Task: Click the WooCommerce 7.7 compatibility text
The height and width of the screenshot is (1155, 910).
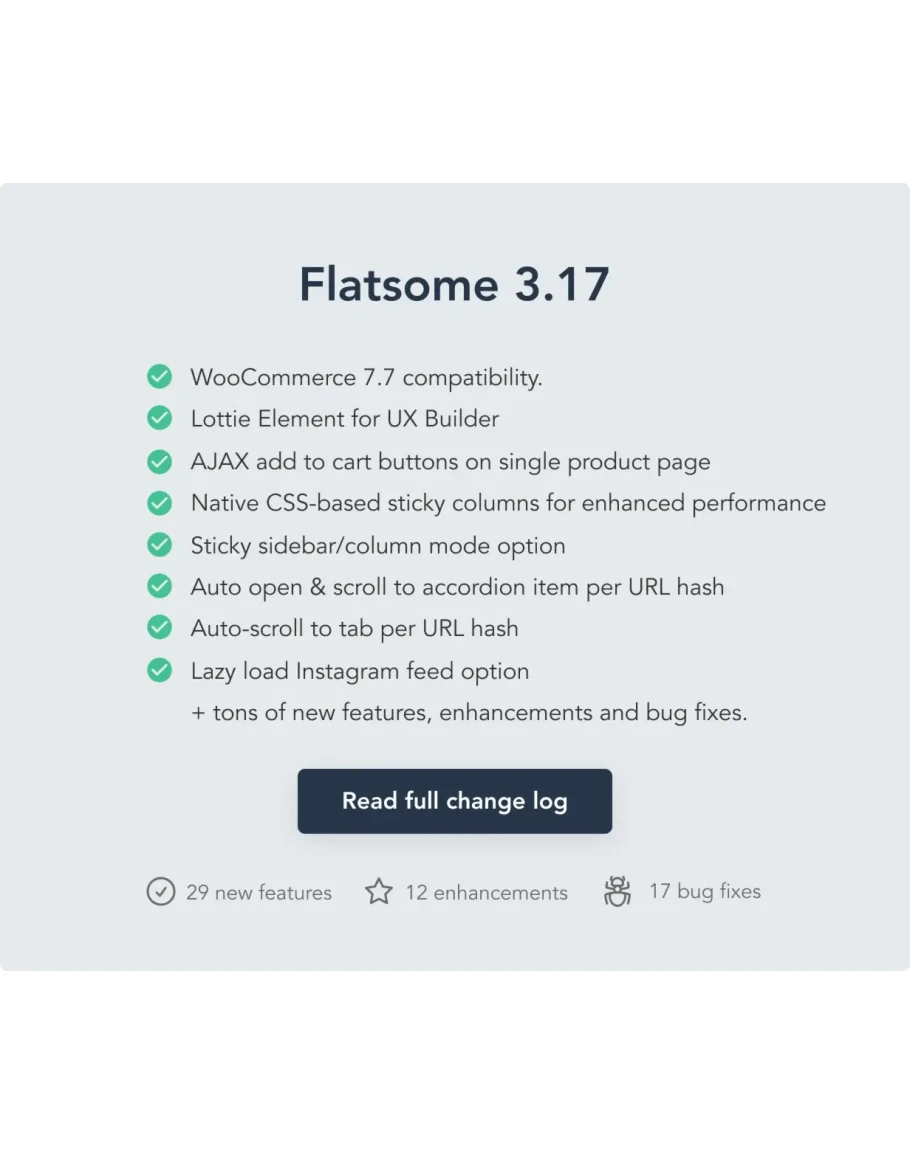Action: click(366, 377)
